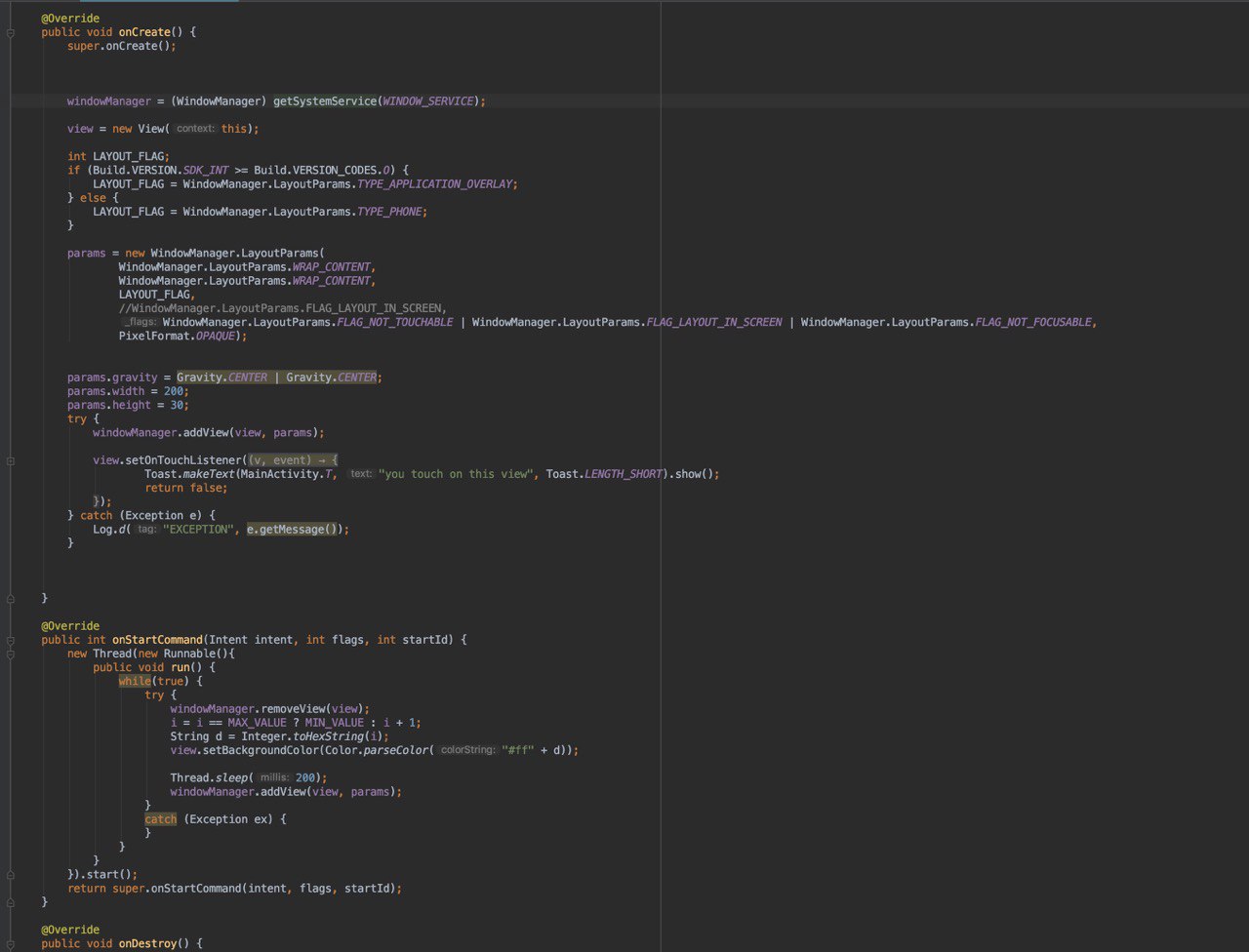Click setOnTouchListener method name
The width and height of the screenshot is (1249, 952).
click(x=183, y=459)
